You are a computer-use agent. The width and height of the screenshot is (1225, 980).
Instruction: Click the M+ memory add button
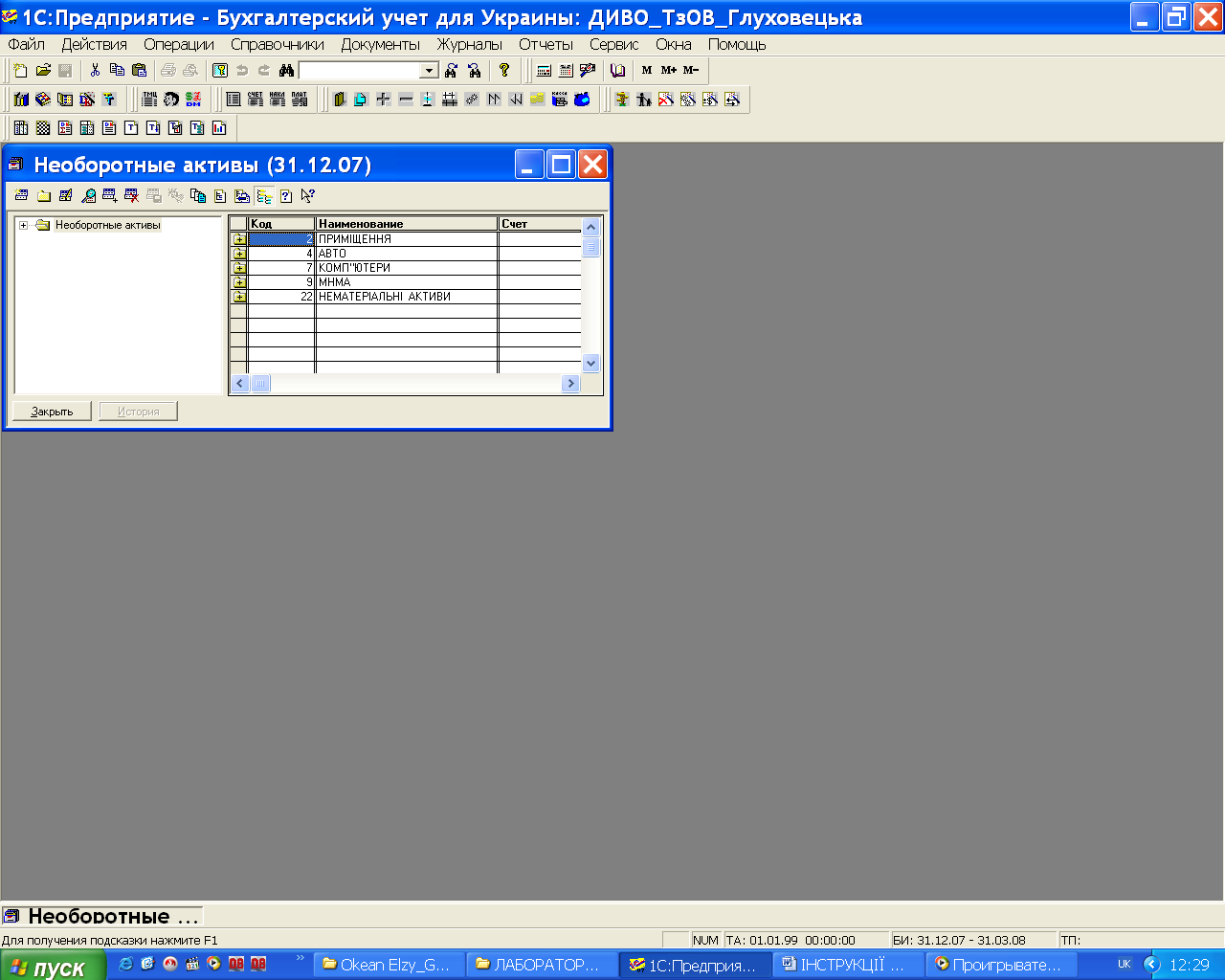(x=669, y=70)
